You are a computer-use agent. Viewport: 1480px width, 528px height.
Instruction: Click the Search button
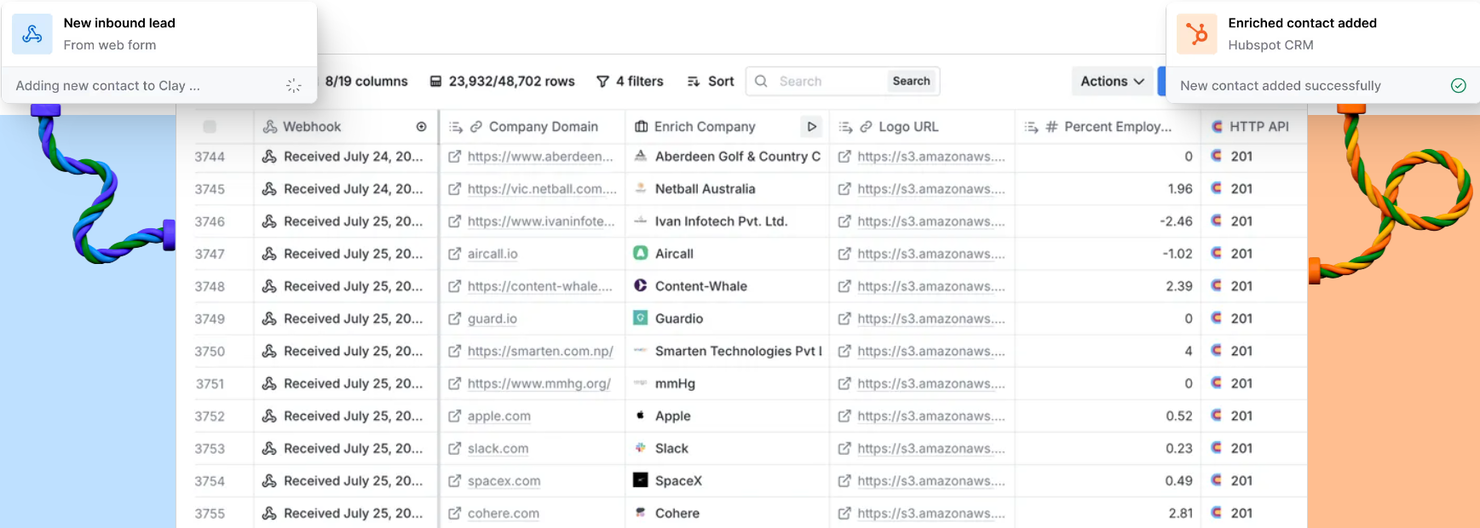pos(911,81)
